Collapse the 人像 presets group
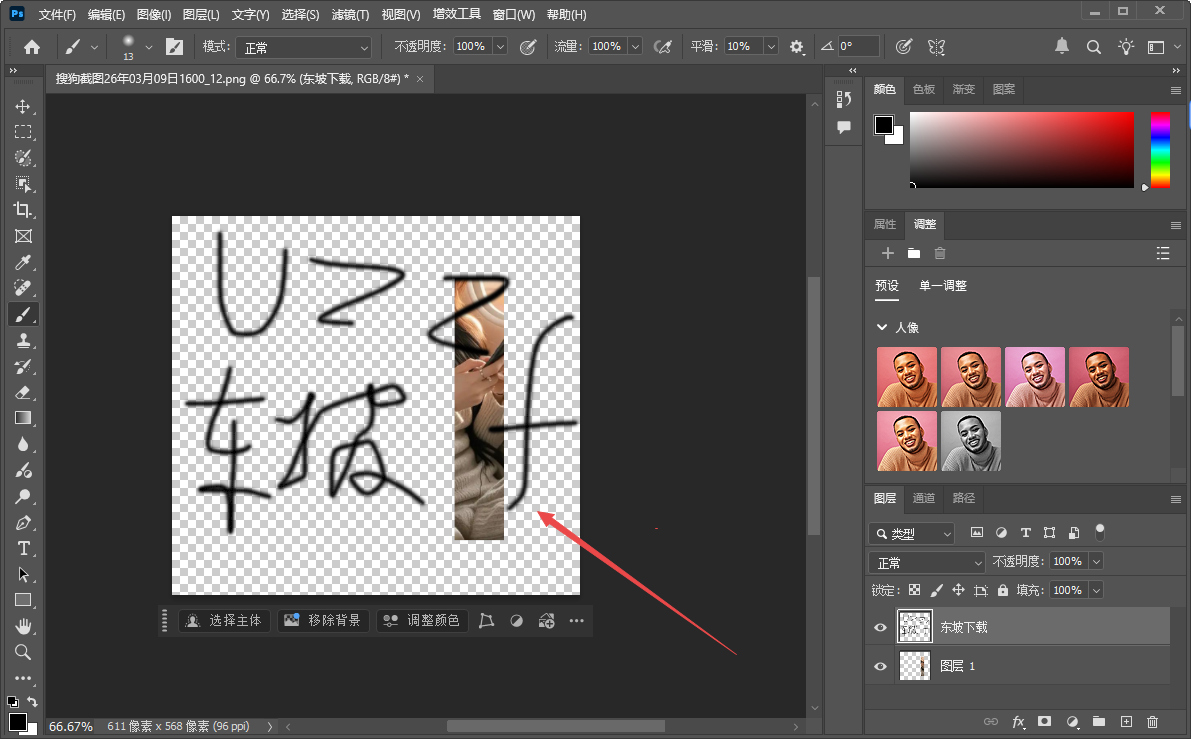 tap(882, 327)
